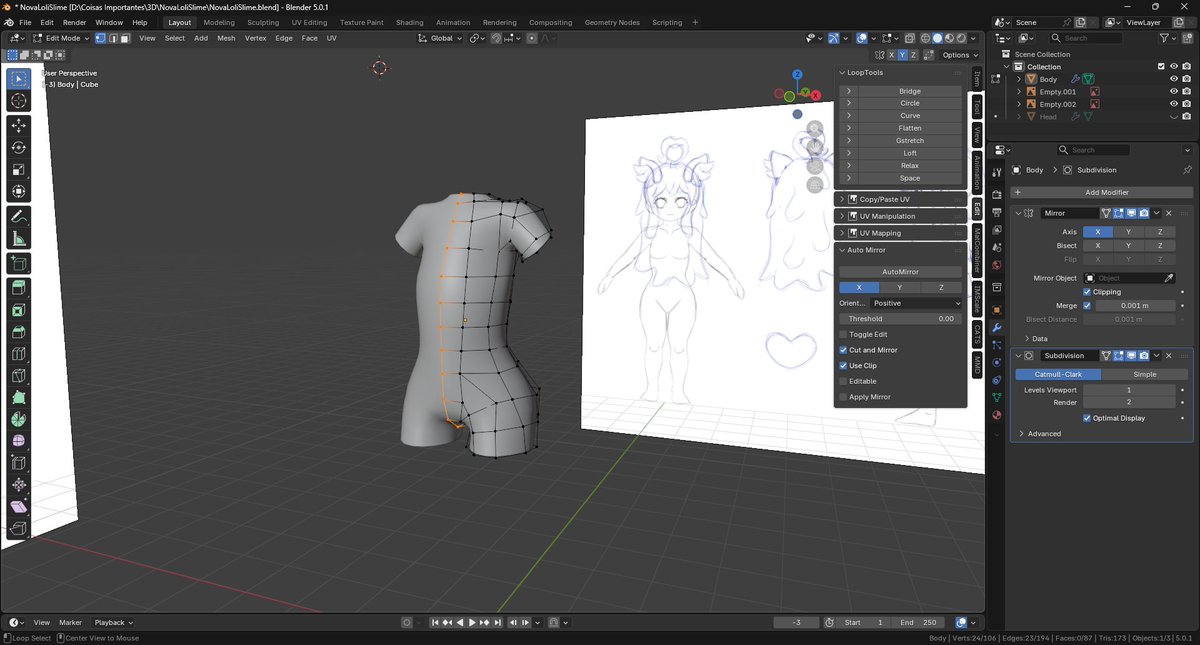1200x645 pixels.
Task: Select the Rotate tool in left toolbar
Action: tap(18, 147)
